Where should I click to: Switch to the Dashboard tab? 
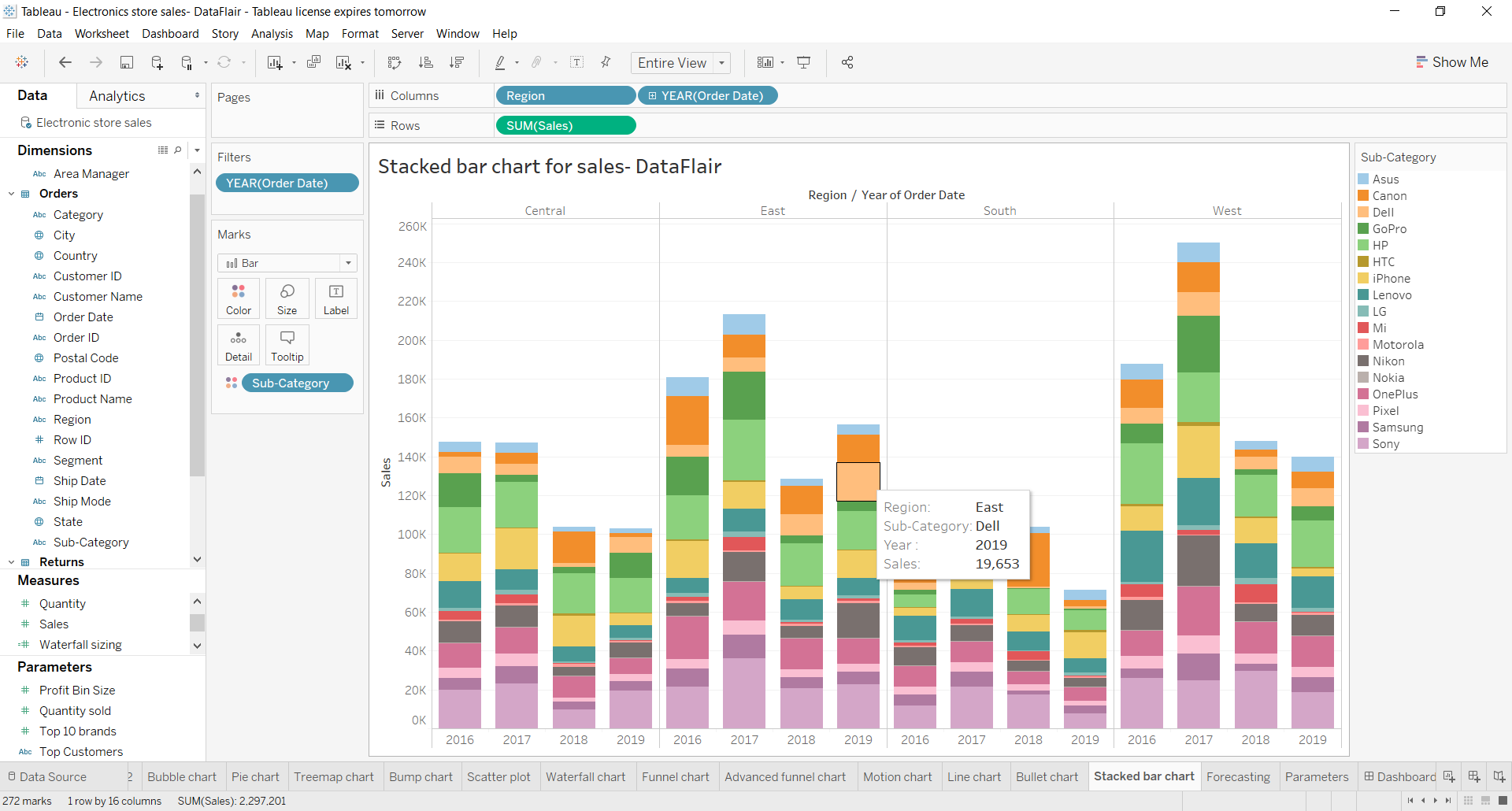coord(1399,777)
